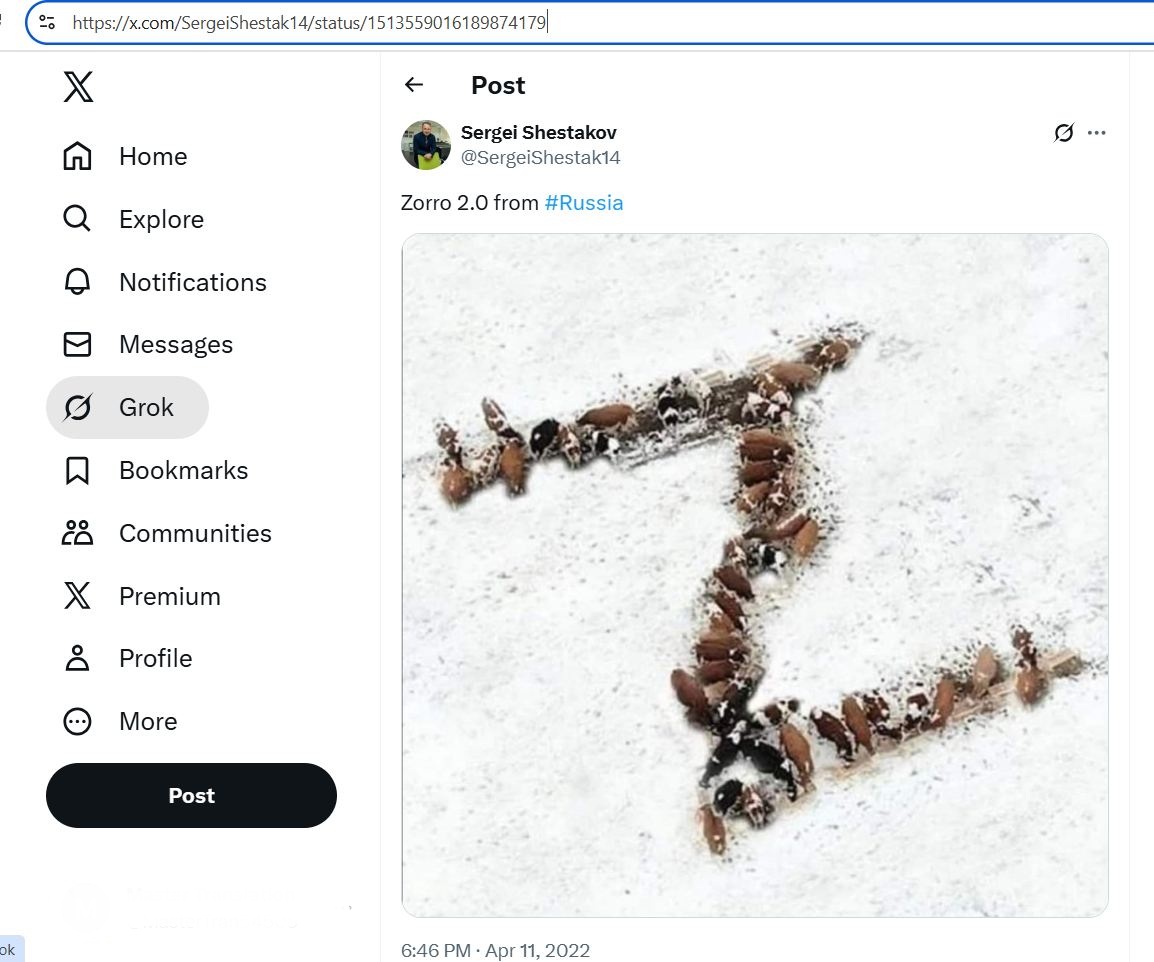Click the X logo icon
The image size is (1154, 962).
78,87
